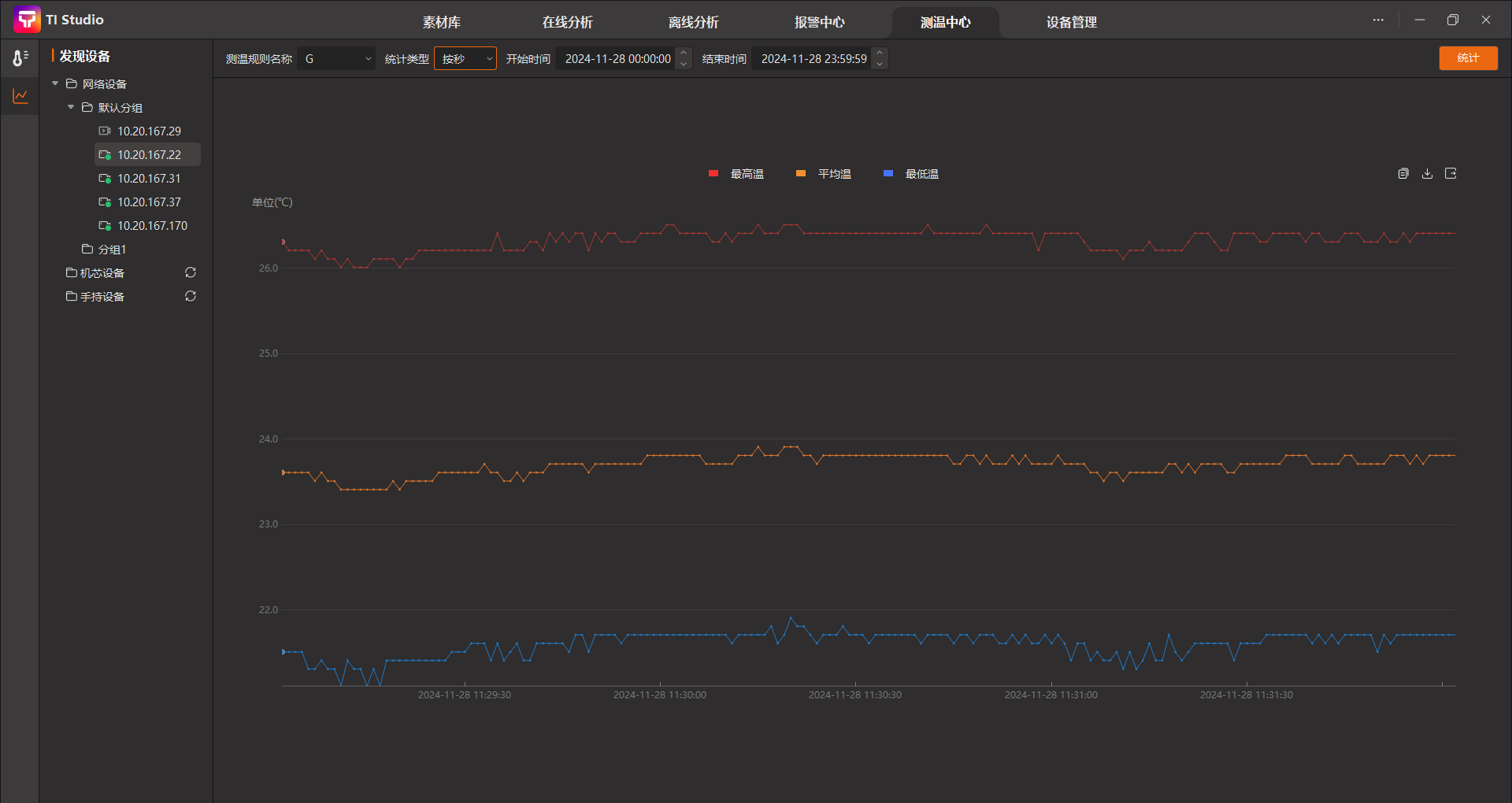Open the line chart statistics view in sidebar
Viewport: 1512px width, 803px height.
coord(20,96)
